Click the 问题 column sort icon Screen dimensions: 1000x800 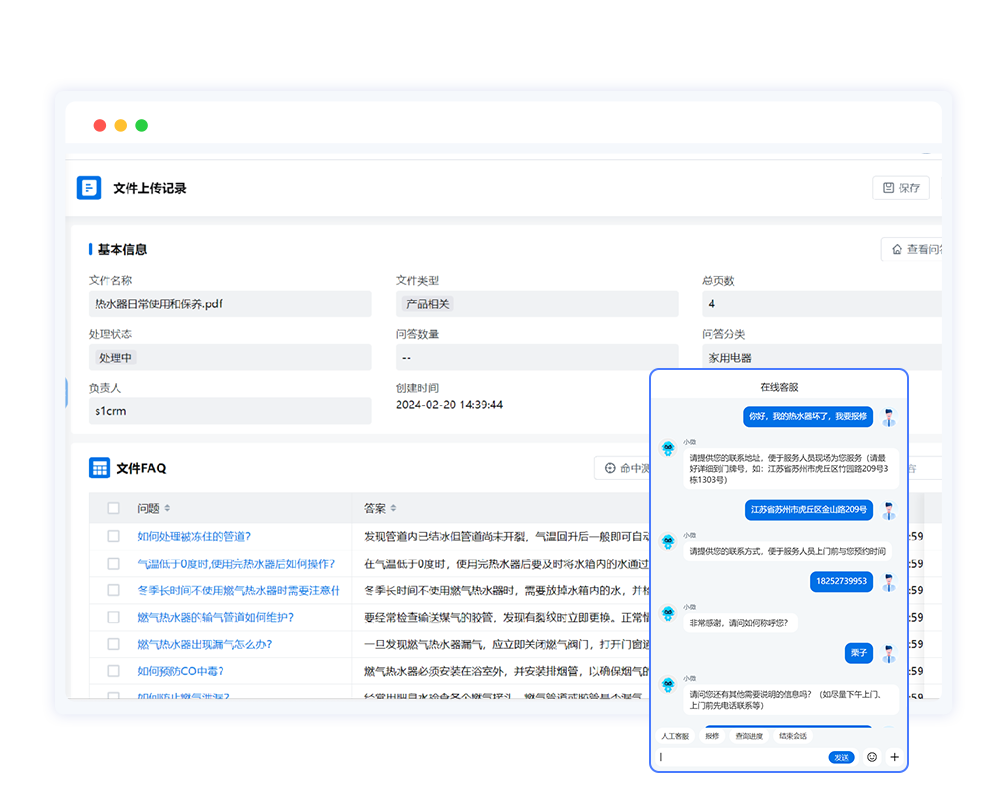click(167, 508)
